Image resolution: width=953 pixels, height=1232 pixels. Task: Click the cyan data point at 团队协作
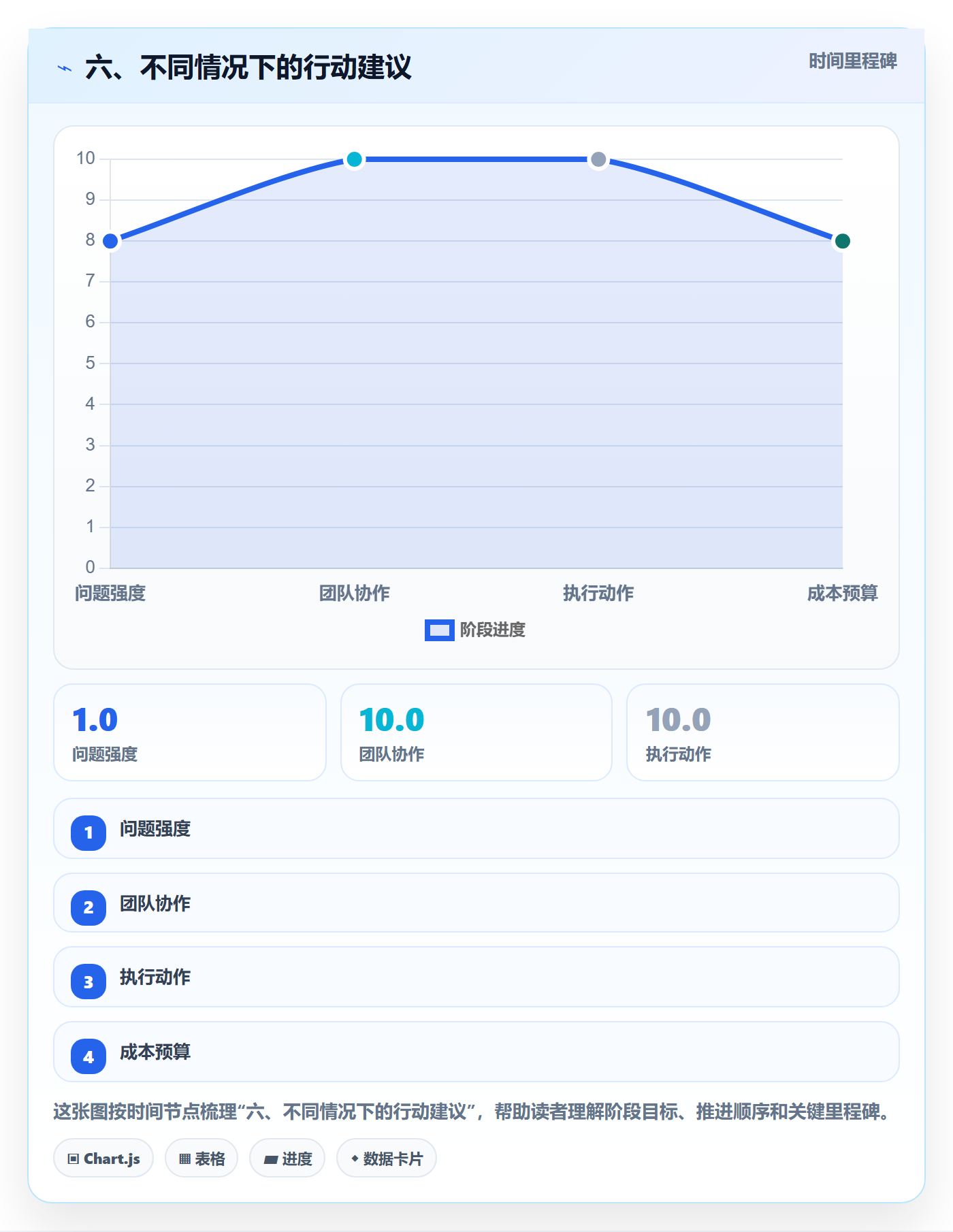pos(354,159)
